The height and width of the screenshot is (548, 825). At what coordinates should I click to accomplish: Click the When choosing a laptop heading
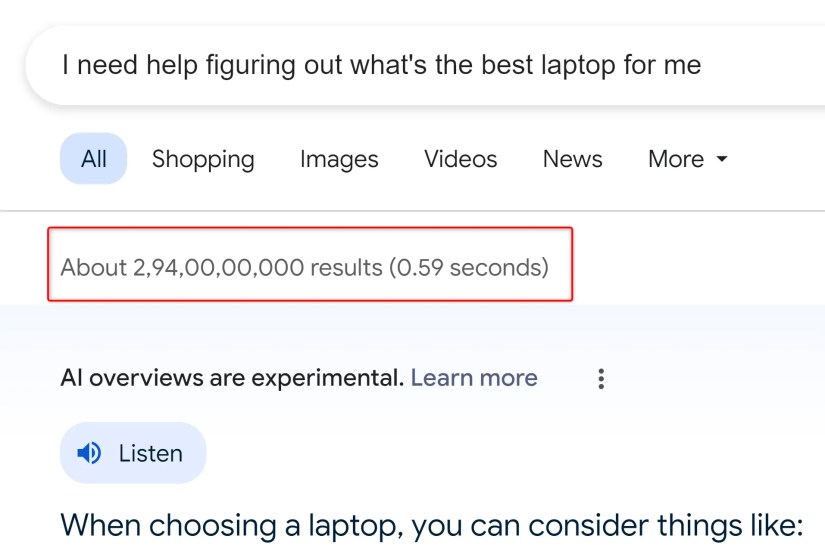432,525
